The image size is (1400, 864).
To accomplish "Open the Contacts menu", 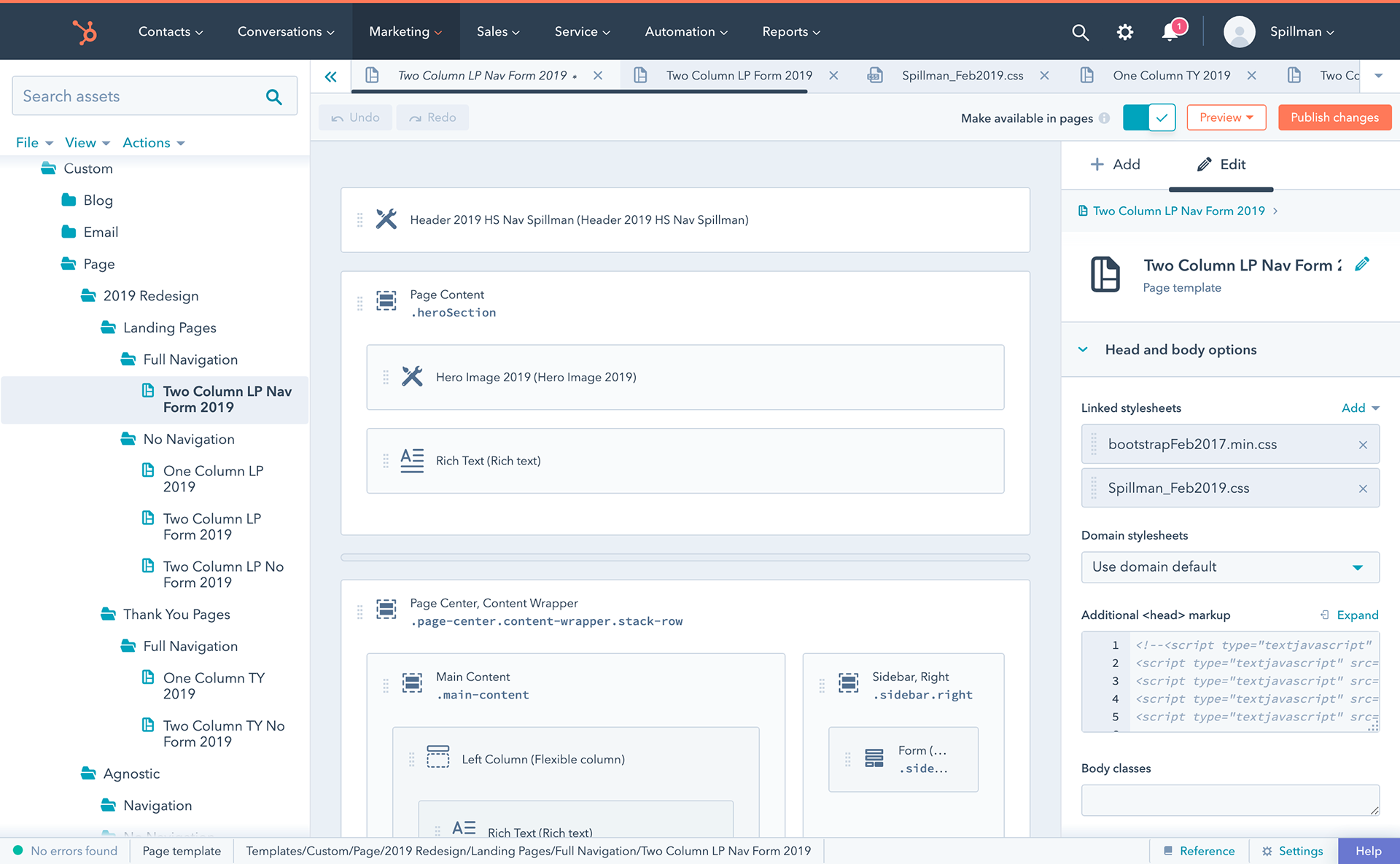I will click(171, 32).
